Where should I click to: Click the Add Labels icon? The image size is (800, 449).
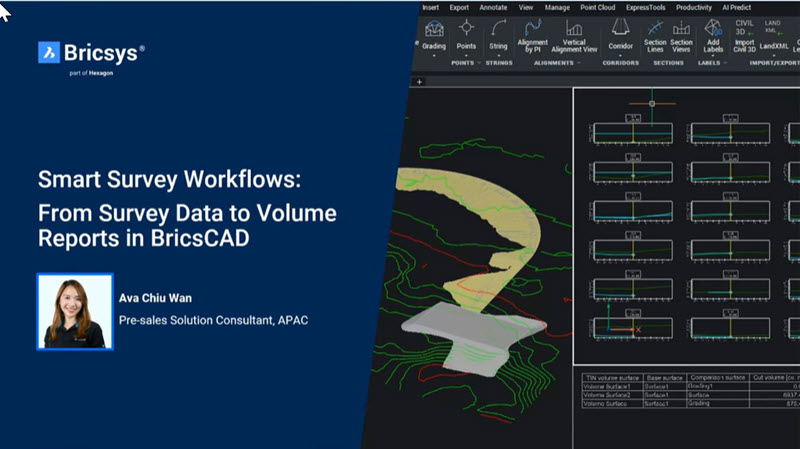click(713, 28)
